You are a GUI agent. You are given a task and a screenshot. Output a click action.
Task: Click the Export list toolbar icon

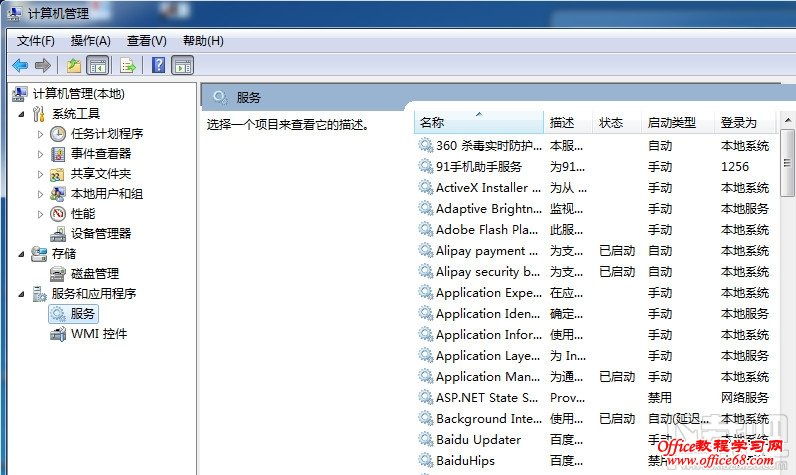[128, 65]
